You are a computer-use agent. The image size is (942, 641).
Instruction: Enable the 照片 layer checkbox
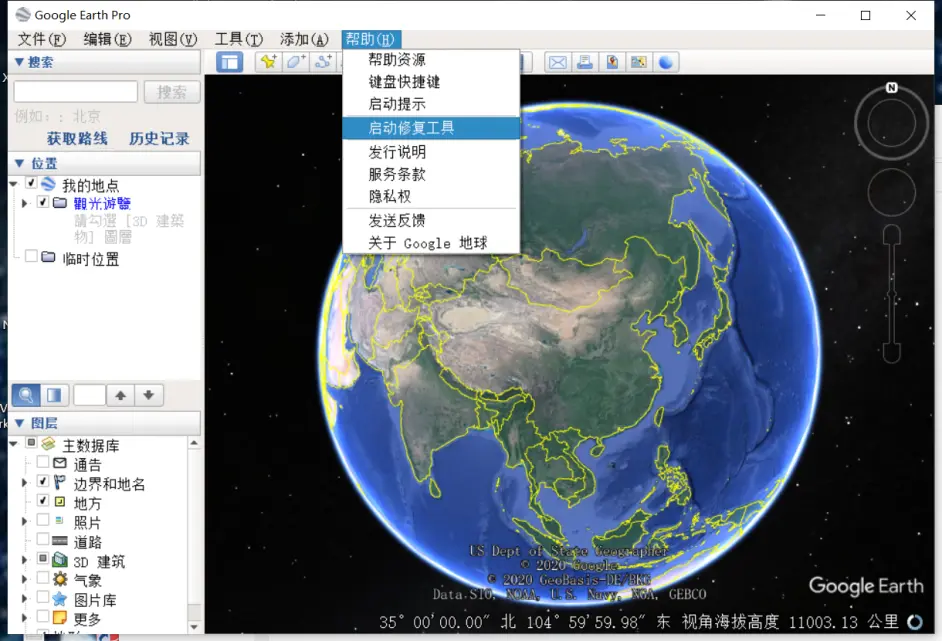[x=43, y=519]
